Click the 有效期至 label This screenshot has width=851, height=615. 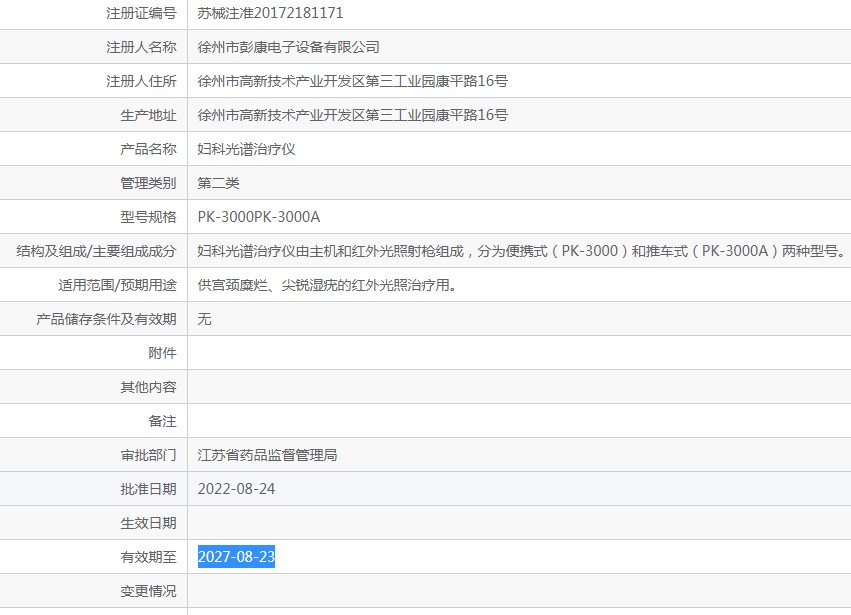148,557
